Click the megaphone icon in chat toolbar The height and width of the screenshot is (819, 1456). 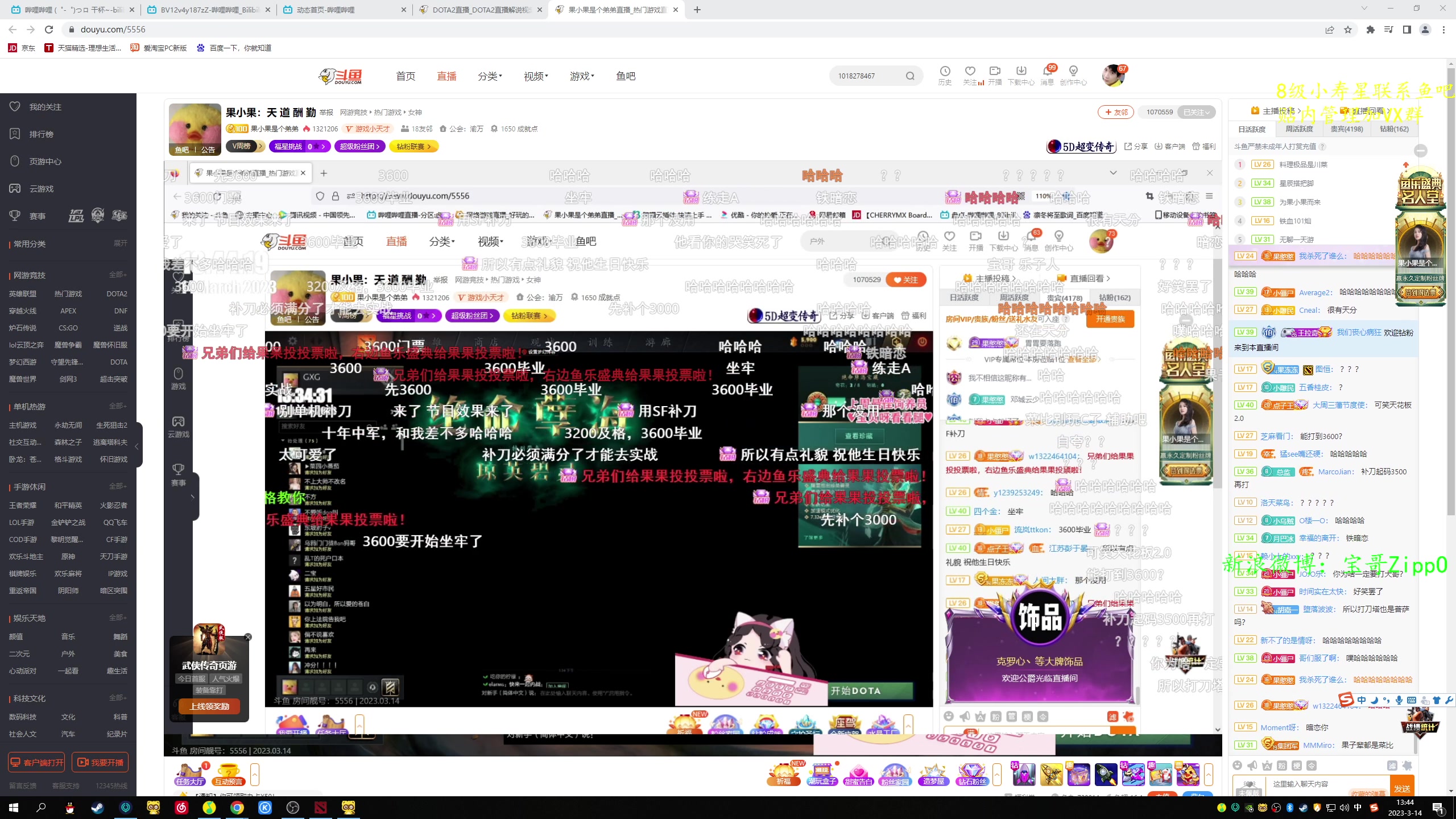1252,766
